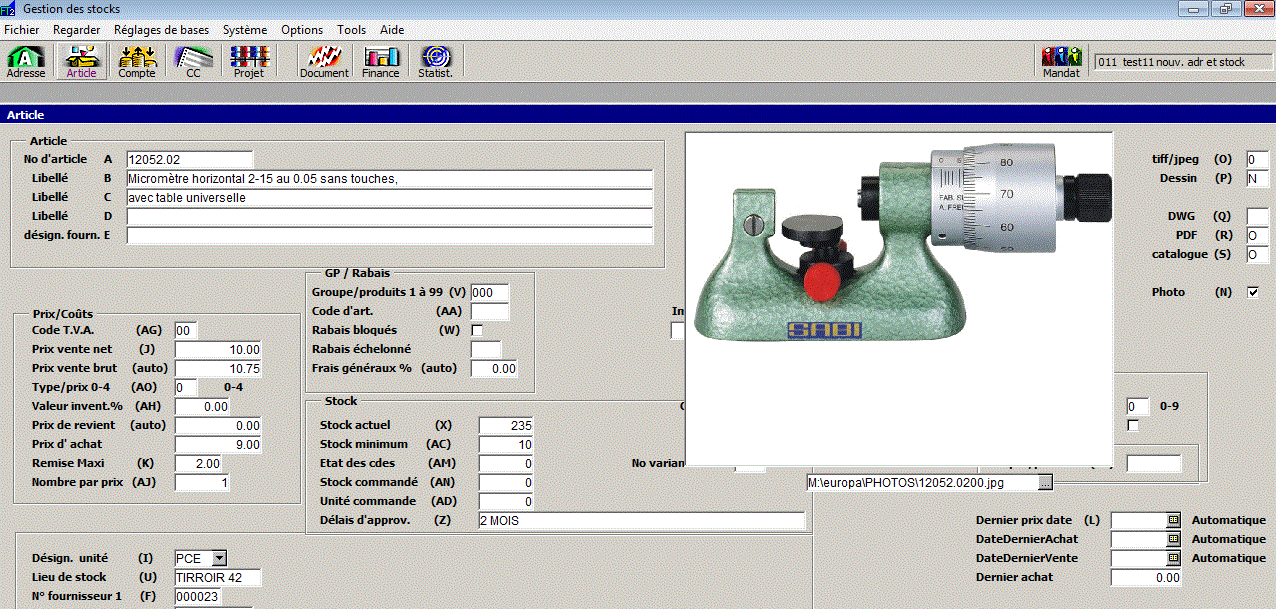Click the Etat des cdes field
Screen dimensions: 1276x609
(506, 463)
